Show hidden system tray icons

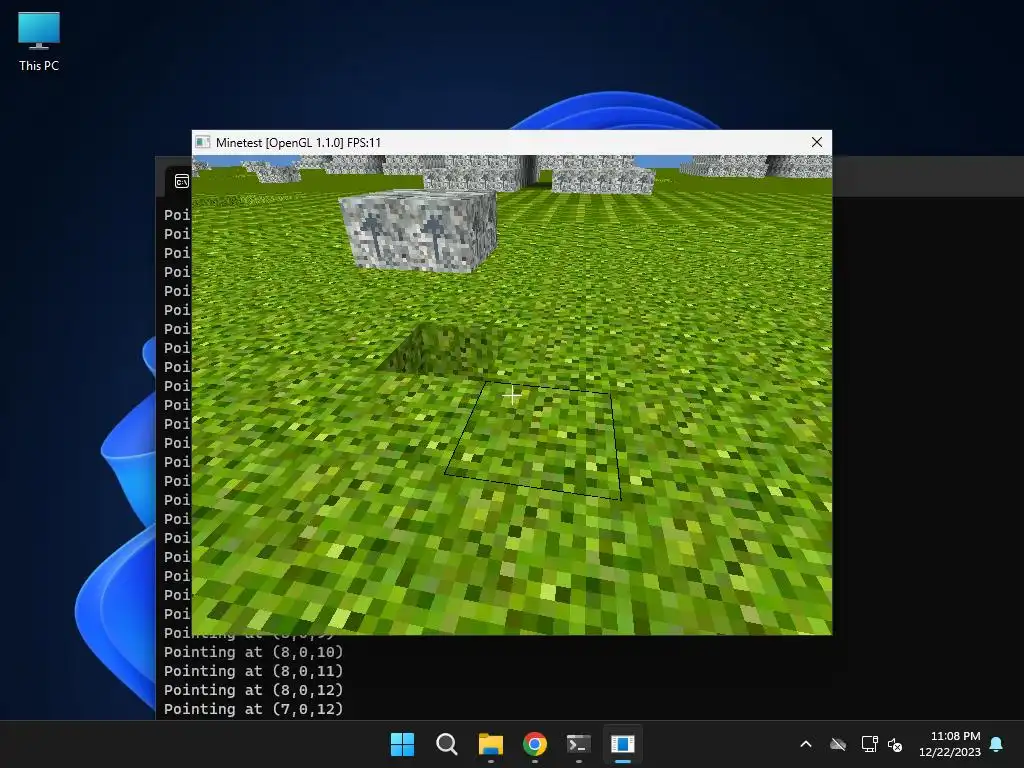point(806,744)
